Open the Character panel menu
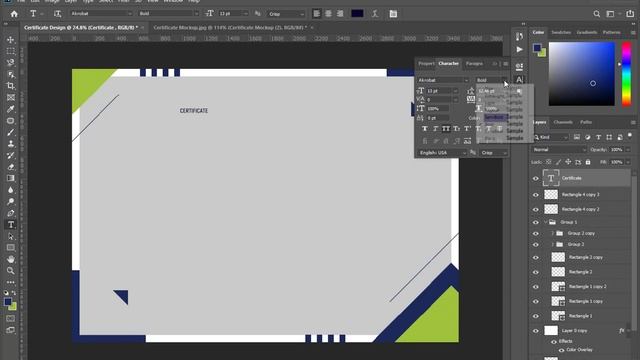The image size is (640, 360). click(x=506, y=64)
